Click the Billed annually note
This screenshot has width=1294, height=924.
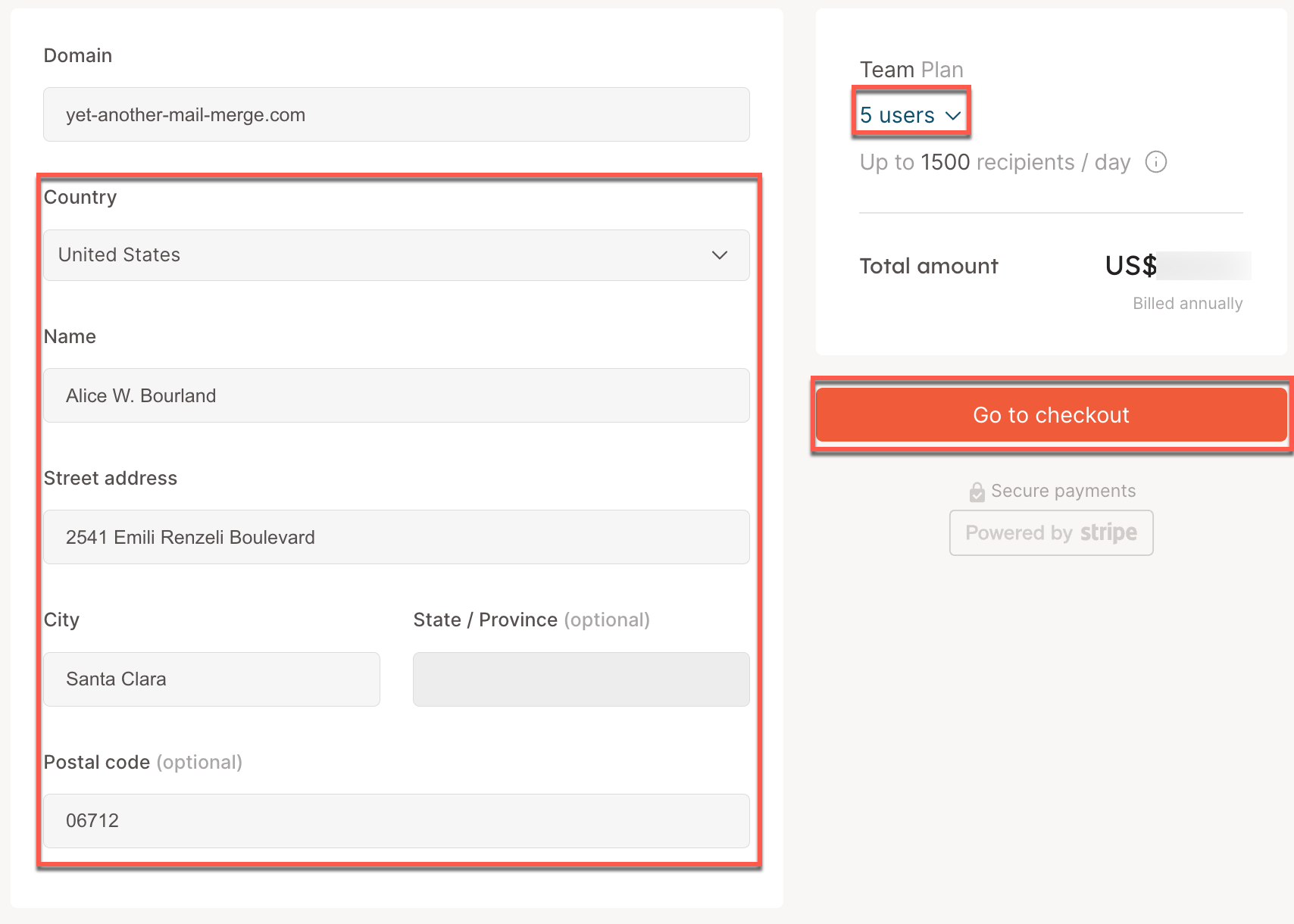click(1187, 304)
